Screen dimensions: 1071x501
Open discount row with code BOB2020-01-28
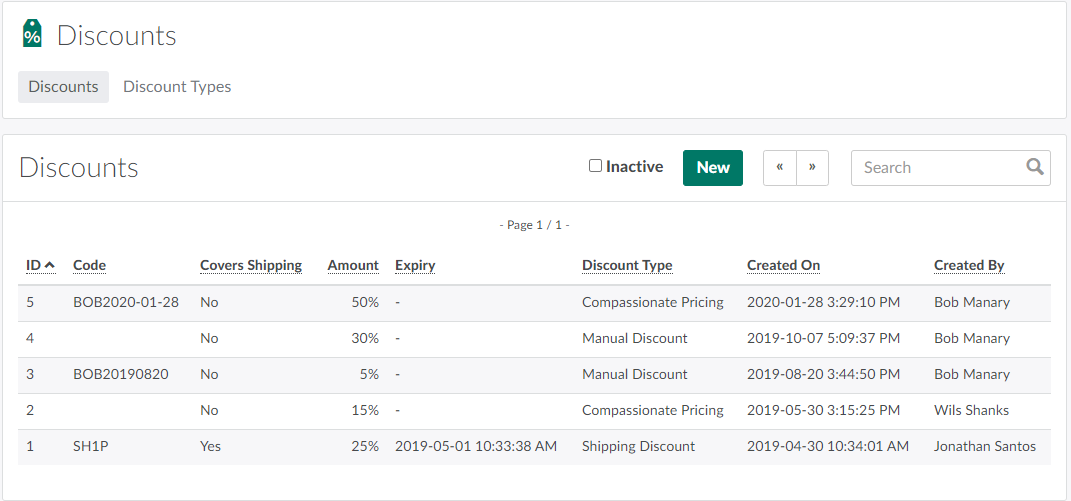coord(126,302)
